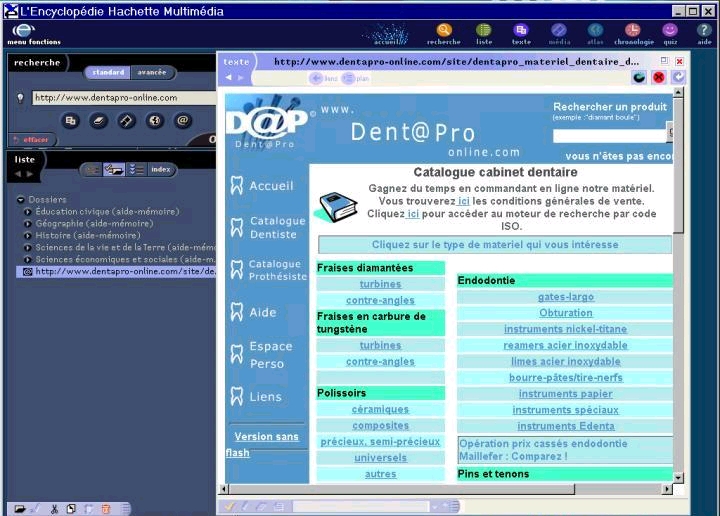Switch liste to sorted list view mode

(x=136, y=170)
